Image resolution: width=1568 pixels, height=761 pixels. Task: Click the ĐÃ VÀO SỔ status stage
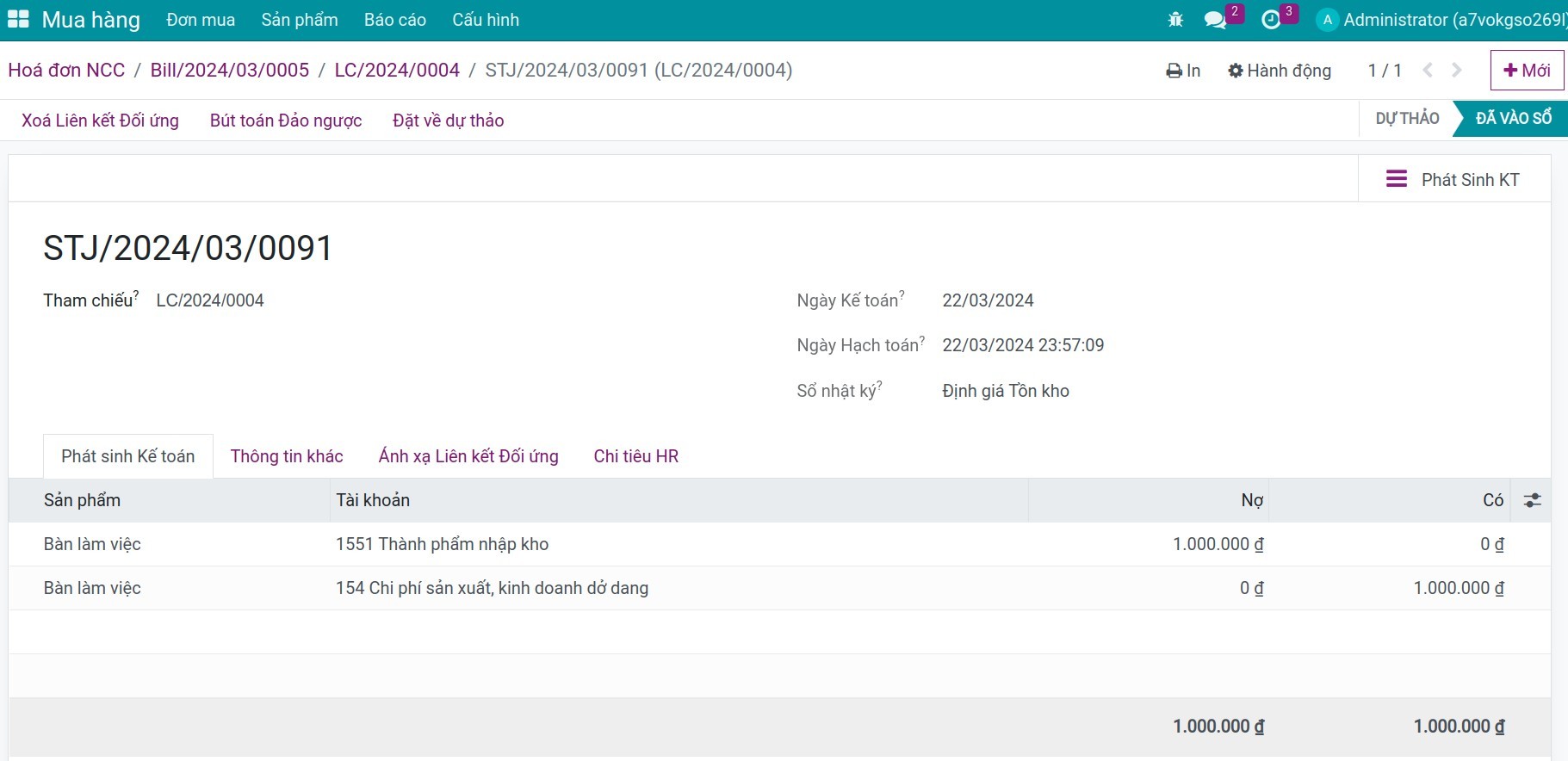click(x=1513, y=119)
